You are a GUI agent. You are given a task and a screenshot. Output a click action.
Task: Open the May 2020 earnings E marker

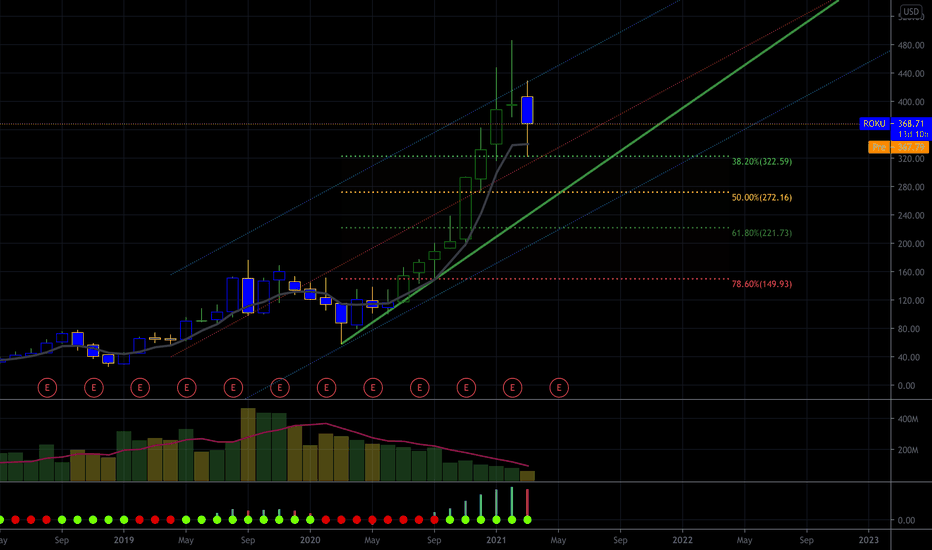[373, 388]
